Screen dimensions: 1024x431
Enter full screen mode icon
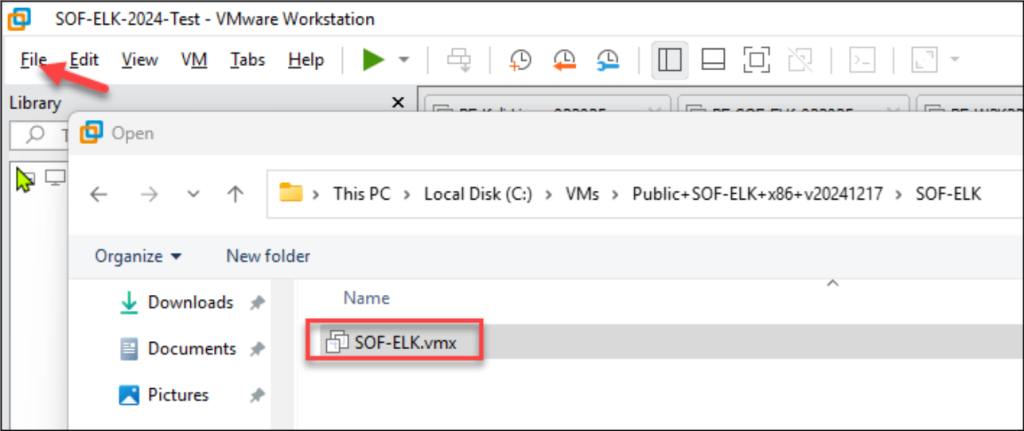[x=757, y=60]
